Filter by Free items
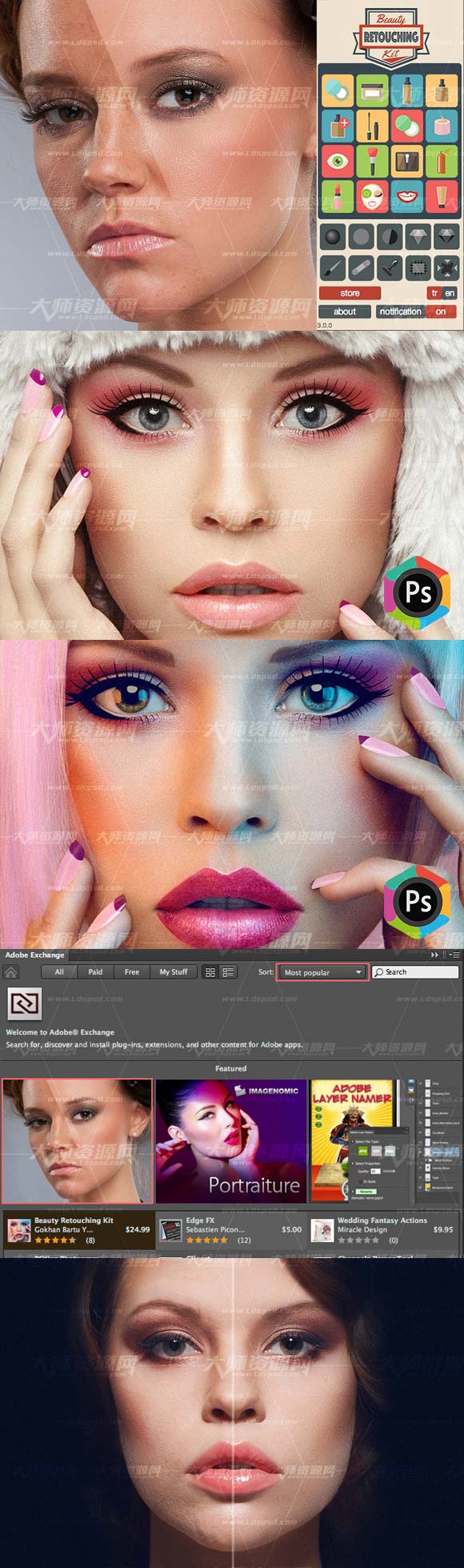The image size is (464, 1568). tap(132, 972)
